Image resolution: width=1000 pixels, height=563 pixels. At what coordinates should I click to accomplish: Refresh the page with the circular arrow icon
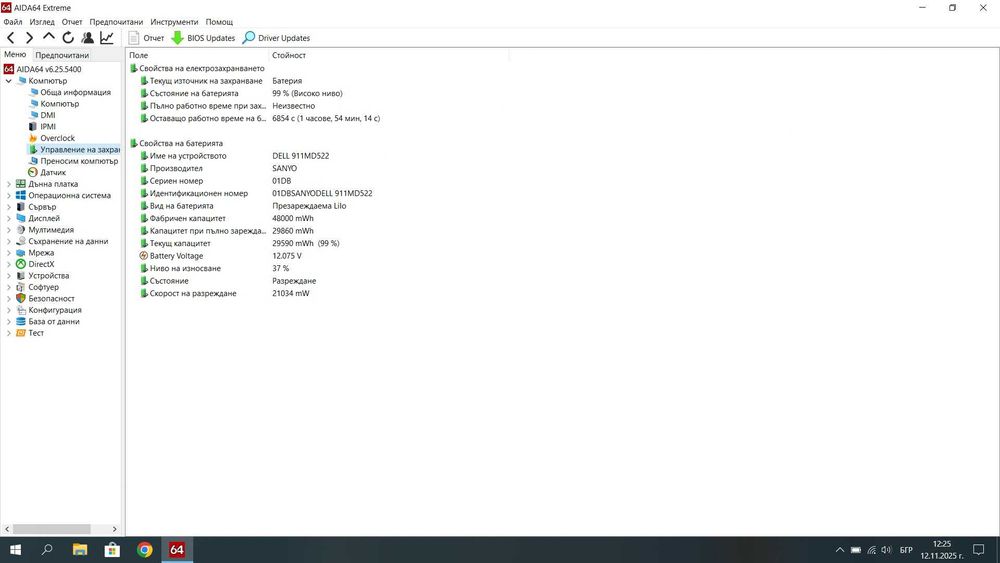pos(68,38)
